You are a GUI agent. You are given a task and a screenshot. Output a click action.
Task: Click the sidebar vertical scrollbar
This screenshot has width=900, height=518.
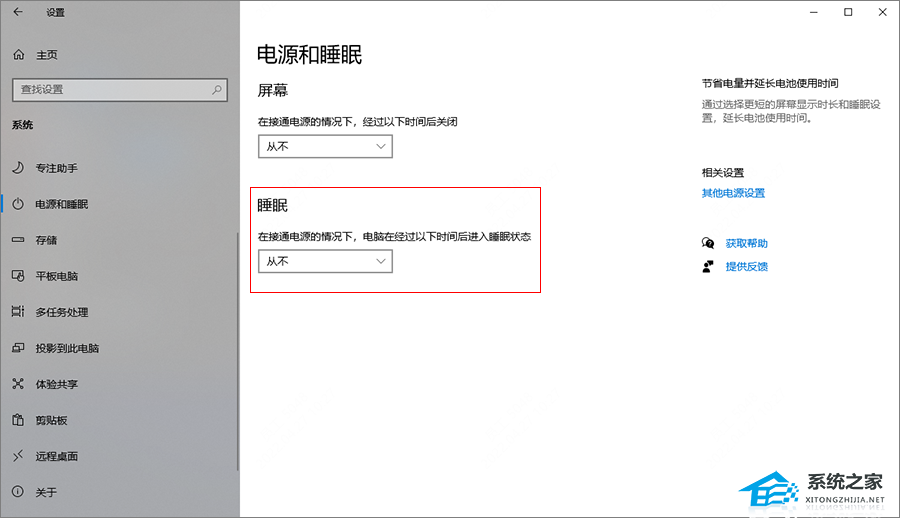point(238,351)
